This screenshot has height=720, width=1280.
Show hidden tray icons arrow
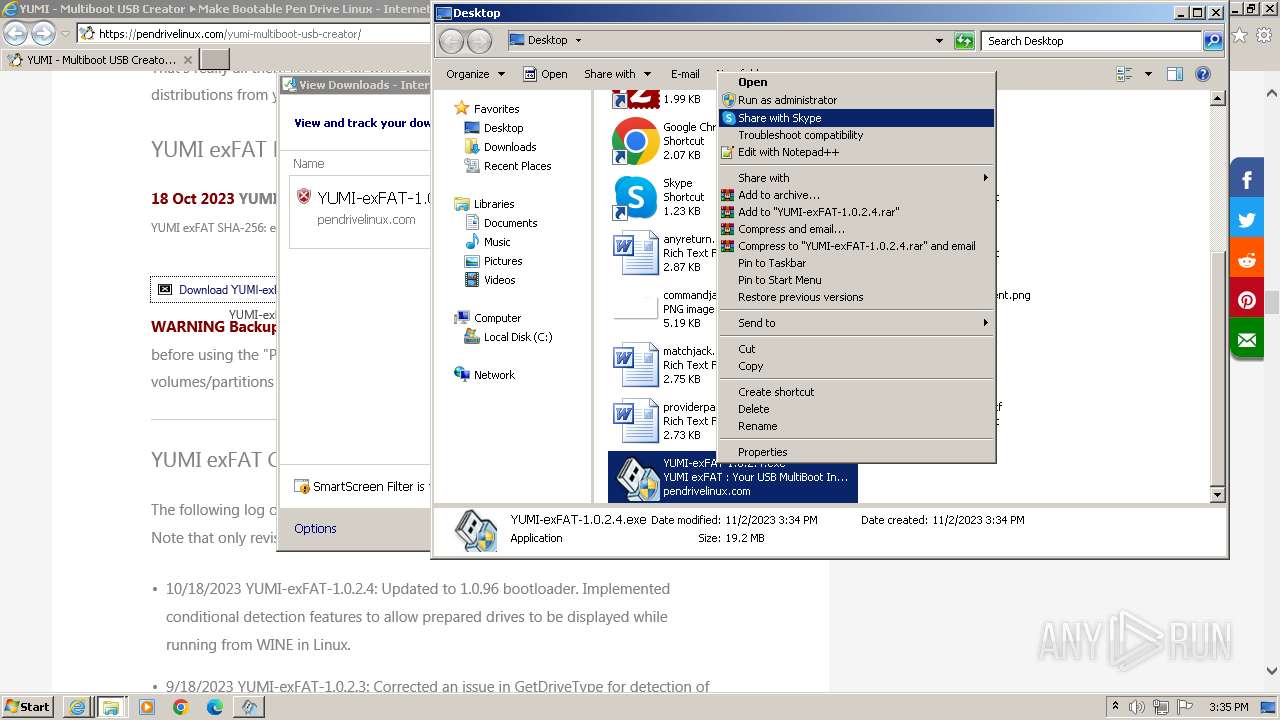[1115, 707]
